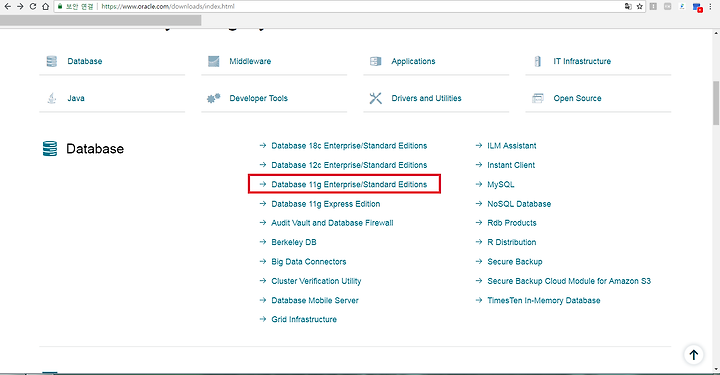
Task: Open the Cluster Verification Utility link
Action: tap(316, 281)
